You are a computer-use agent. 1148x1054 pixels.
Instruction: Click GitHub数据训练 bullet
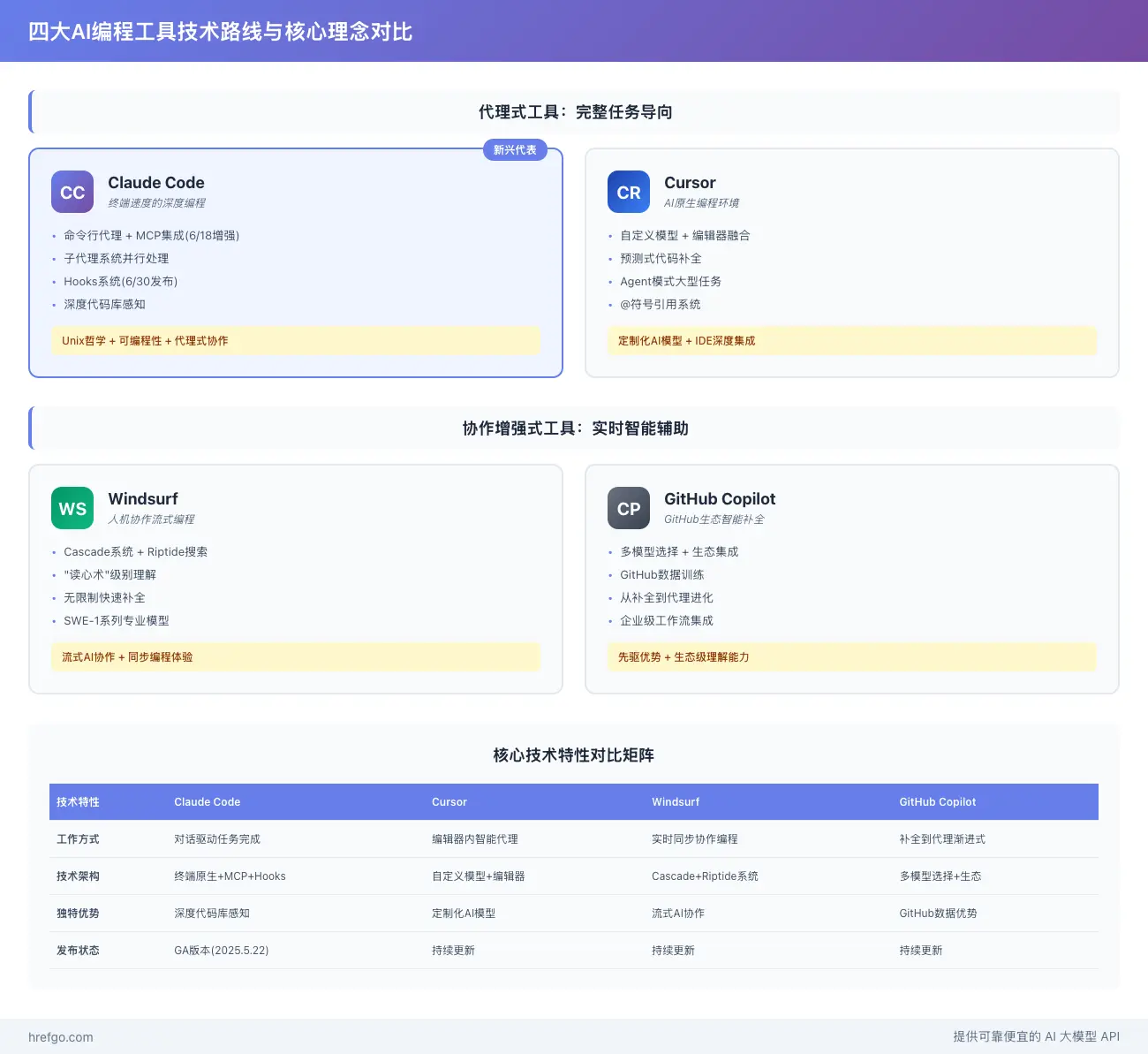(x=662, y=574)
